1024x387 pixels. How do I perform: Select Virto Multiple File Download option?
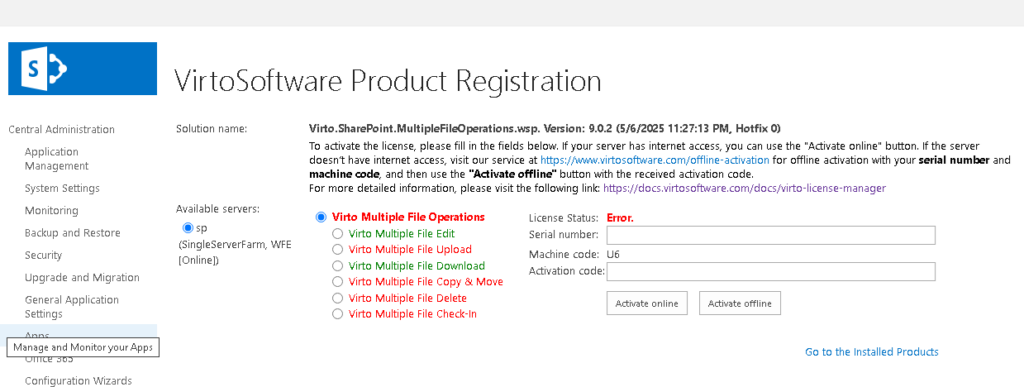337,266
